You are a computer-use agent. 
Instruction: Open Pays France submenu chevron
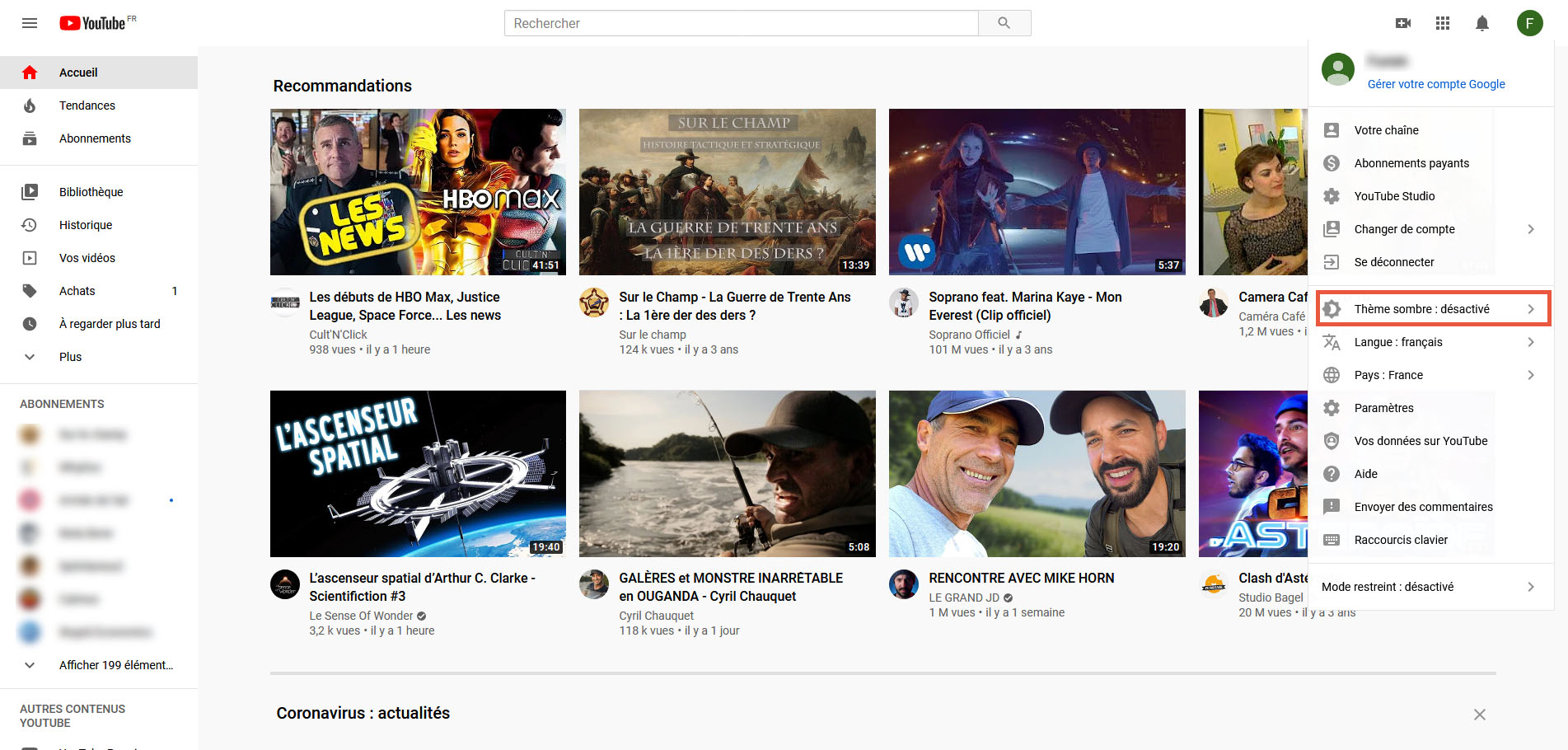tap(1531, 375)
